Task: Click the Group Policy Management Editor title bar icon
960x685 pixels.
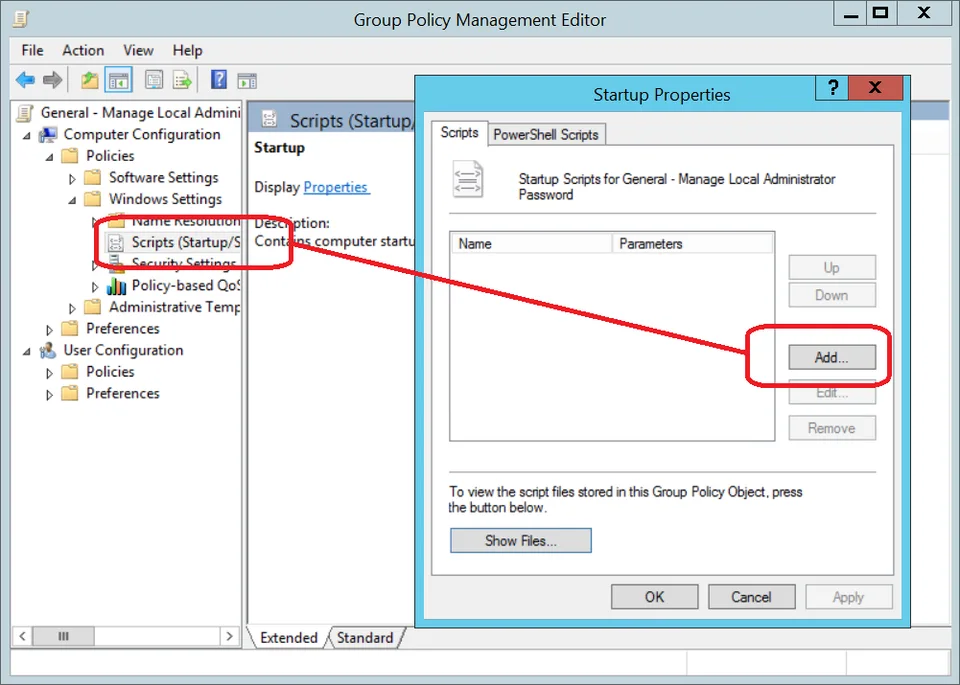Action: (20, 19)
